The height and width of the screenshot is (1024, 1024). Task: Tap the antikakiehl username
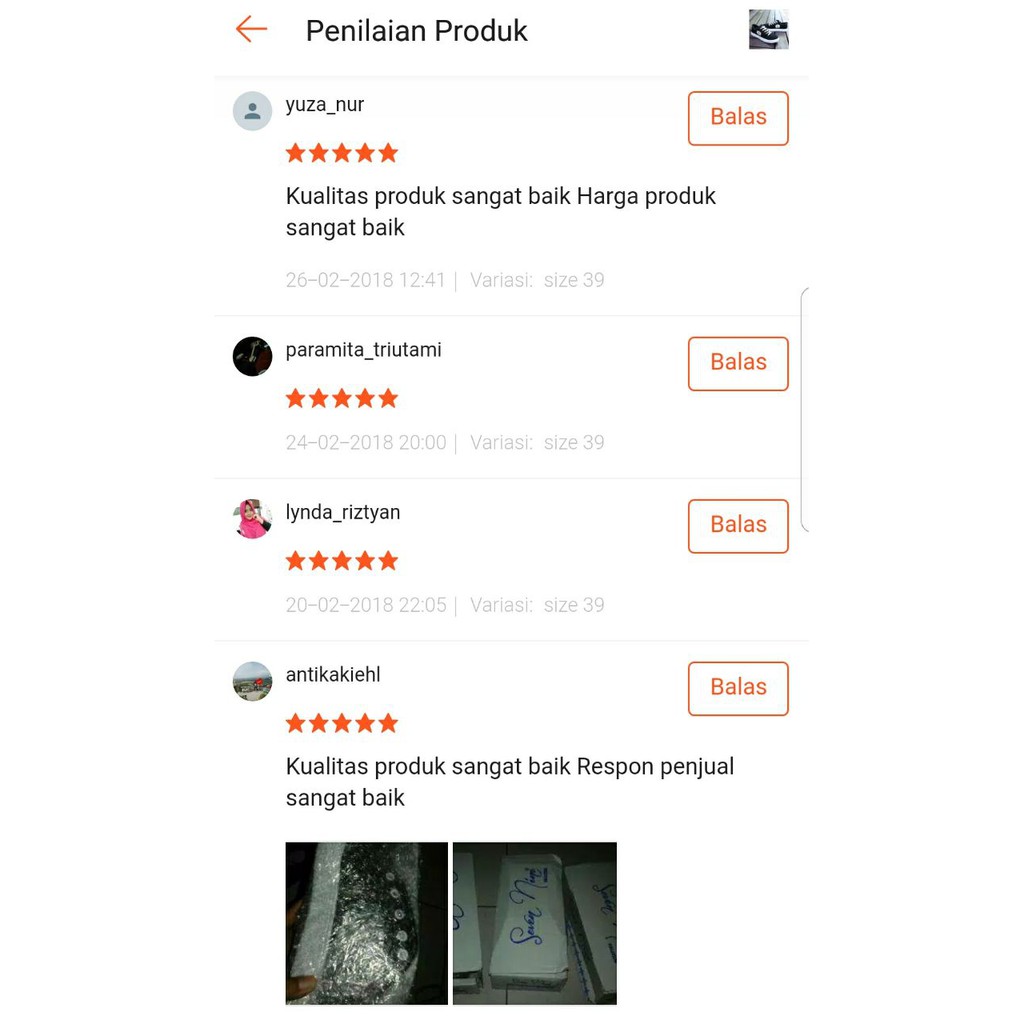tap(333, 675)
